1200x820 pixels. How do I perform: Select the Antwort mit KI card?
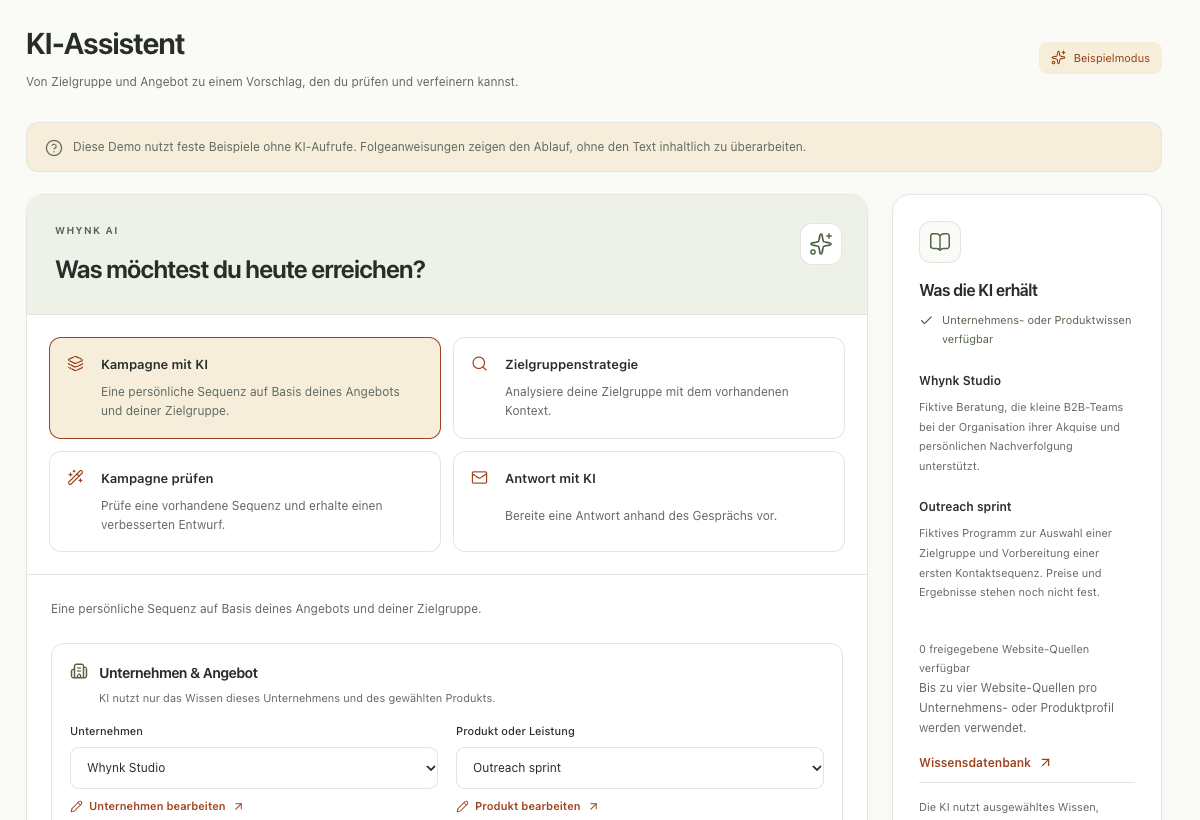coord(649,502)
